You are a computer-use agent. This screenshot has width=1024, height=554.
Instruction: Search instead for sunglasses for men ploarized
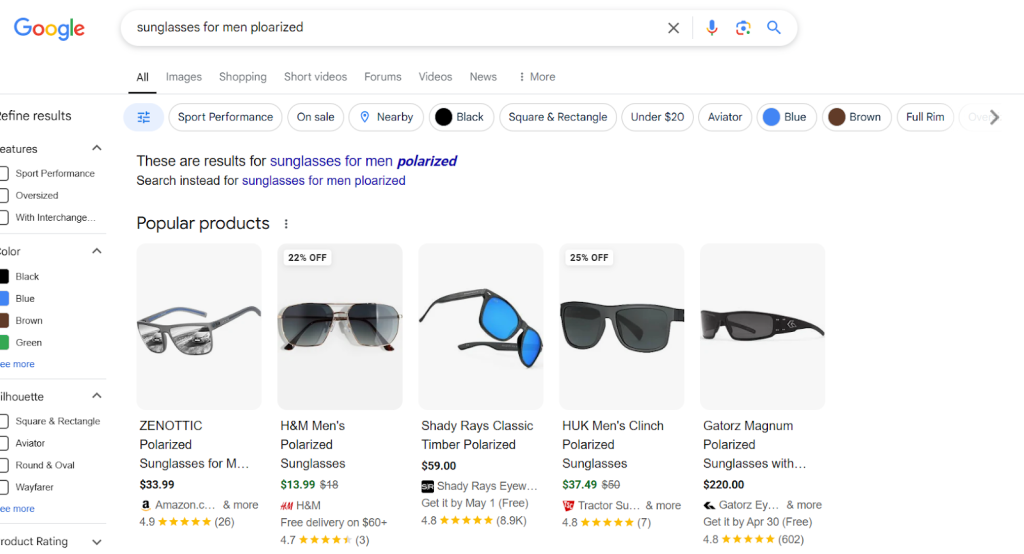[323, 181]
